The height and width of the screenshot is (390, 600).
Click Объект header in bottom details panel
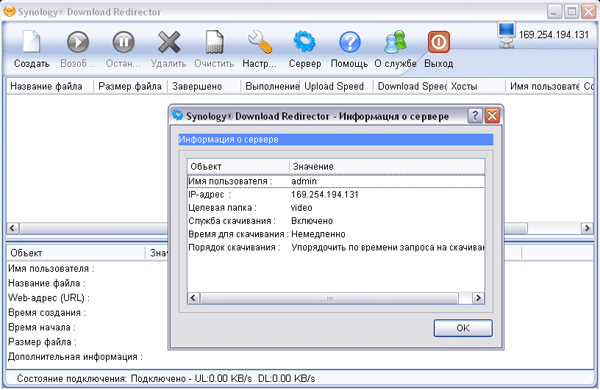[76, 253]
